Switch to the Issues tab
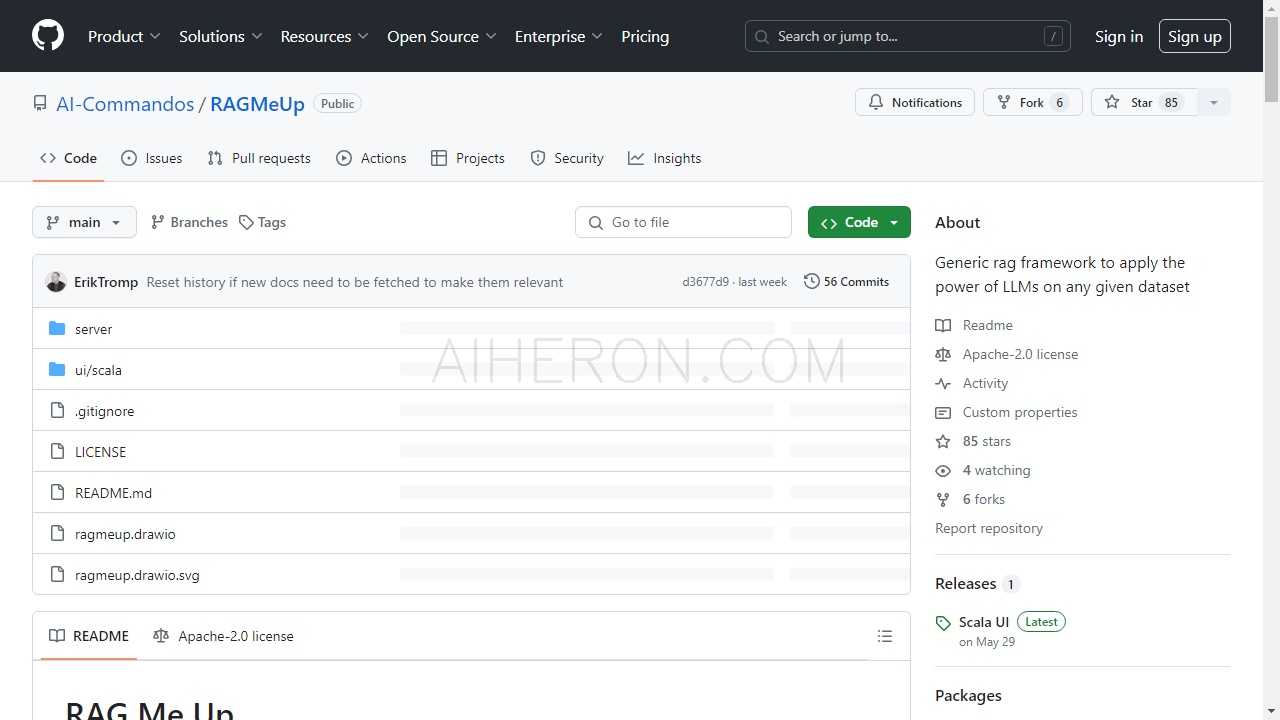The image size is (1280, 720). click(x=152, y=158)
